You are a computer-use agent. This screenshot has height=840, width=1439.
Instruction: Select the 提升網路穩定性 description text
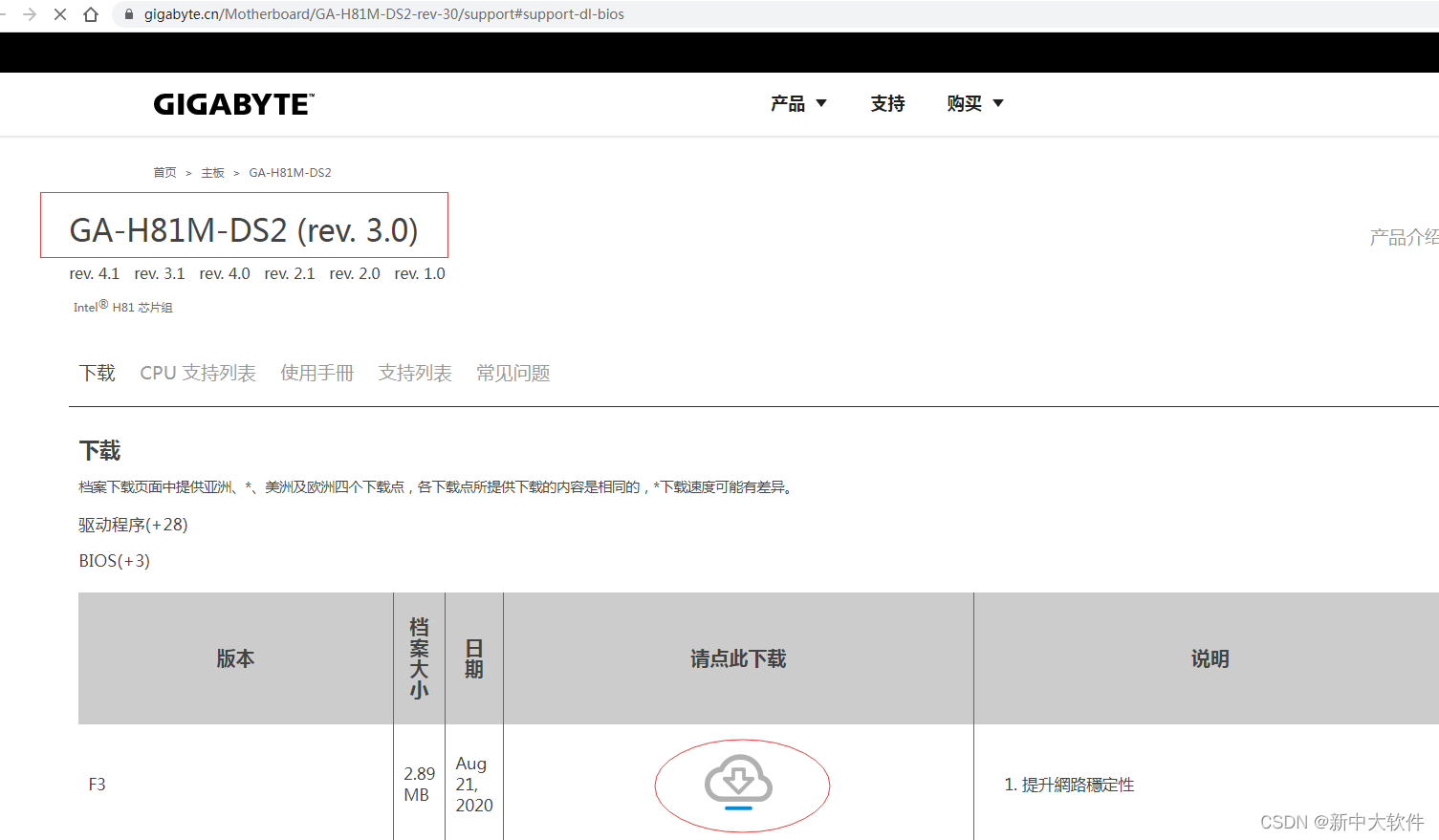1078,785
